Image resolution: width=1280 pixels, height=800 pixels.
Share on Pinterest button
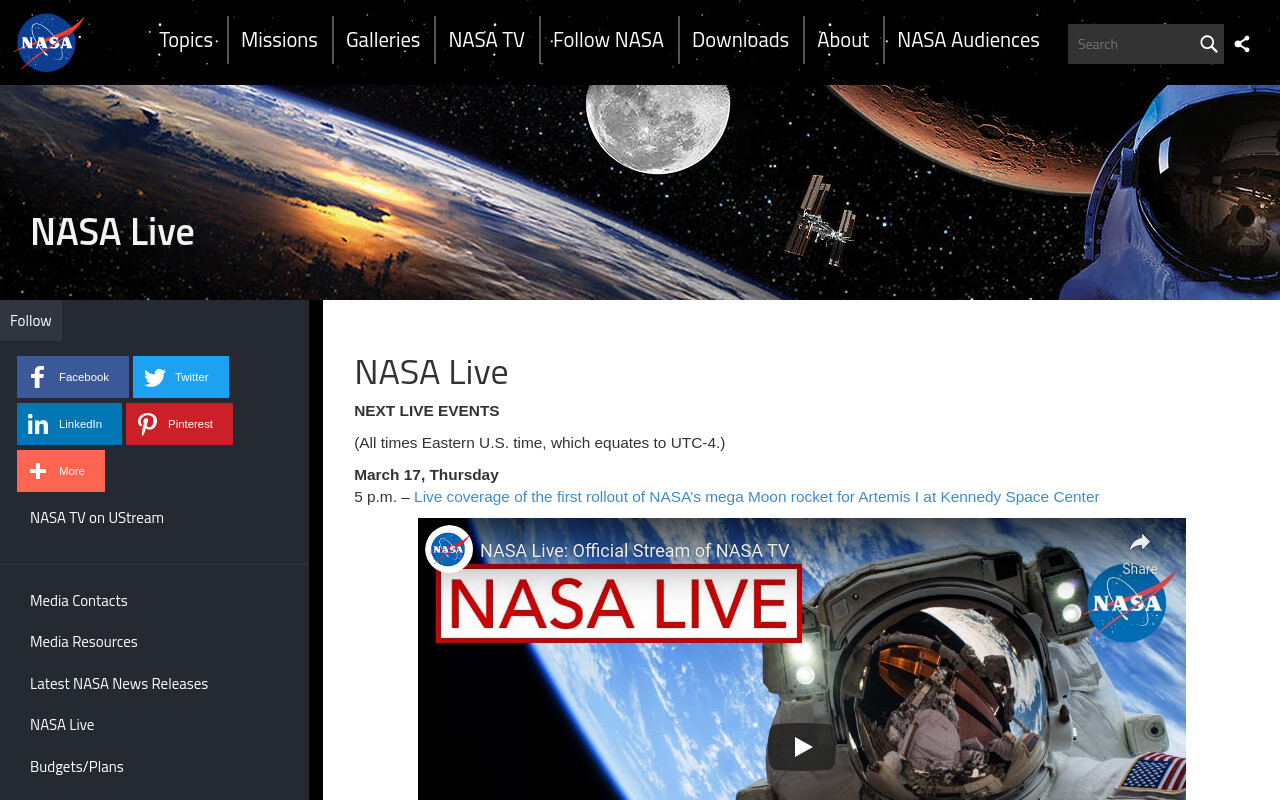click(x=179, y=424)
